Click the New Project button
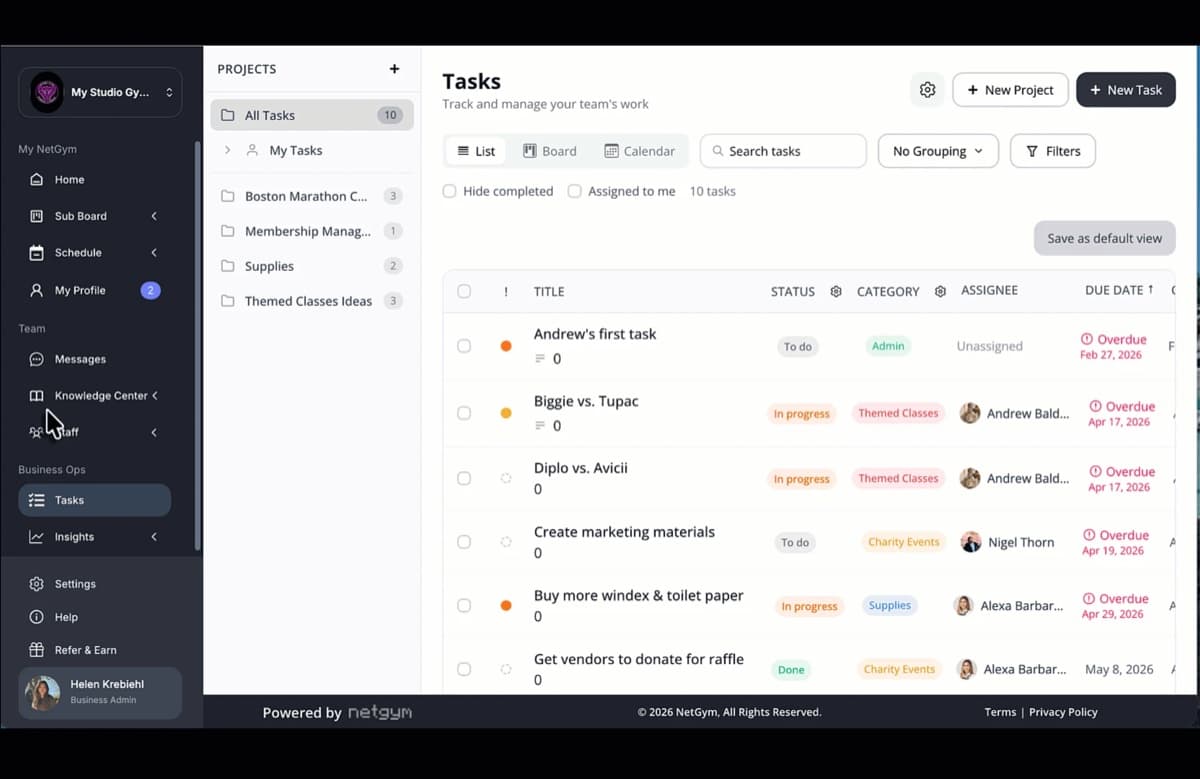 (1010, 90)
